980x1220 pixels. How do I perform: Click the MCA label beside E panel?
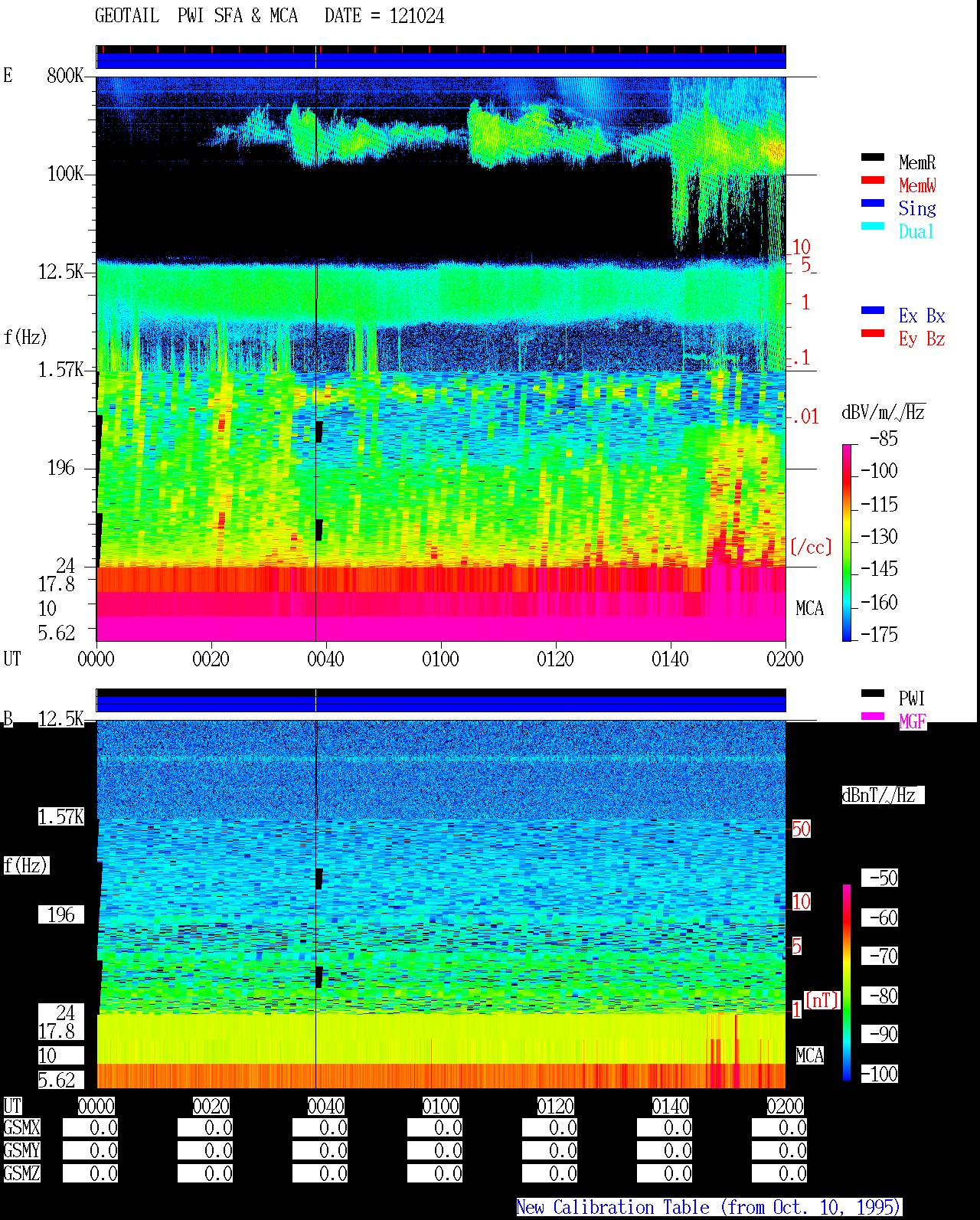(x=809, y=609)
